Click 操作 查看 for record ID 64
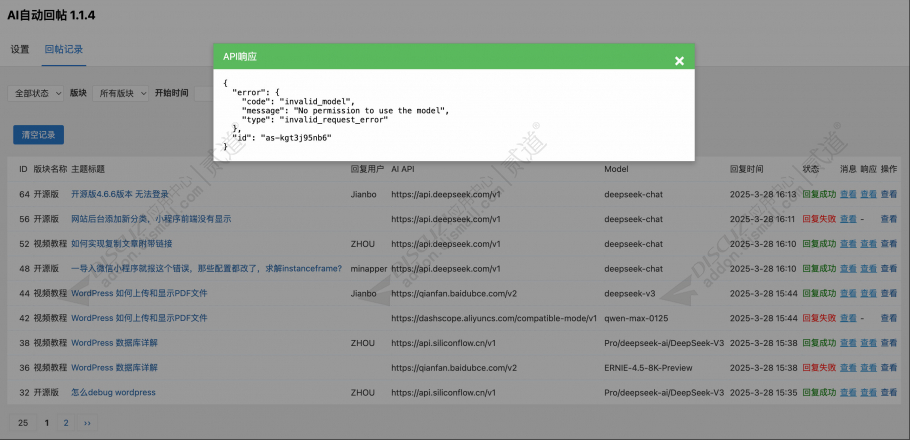The height and width of the screenshot is (440, 910). point(889,194)
